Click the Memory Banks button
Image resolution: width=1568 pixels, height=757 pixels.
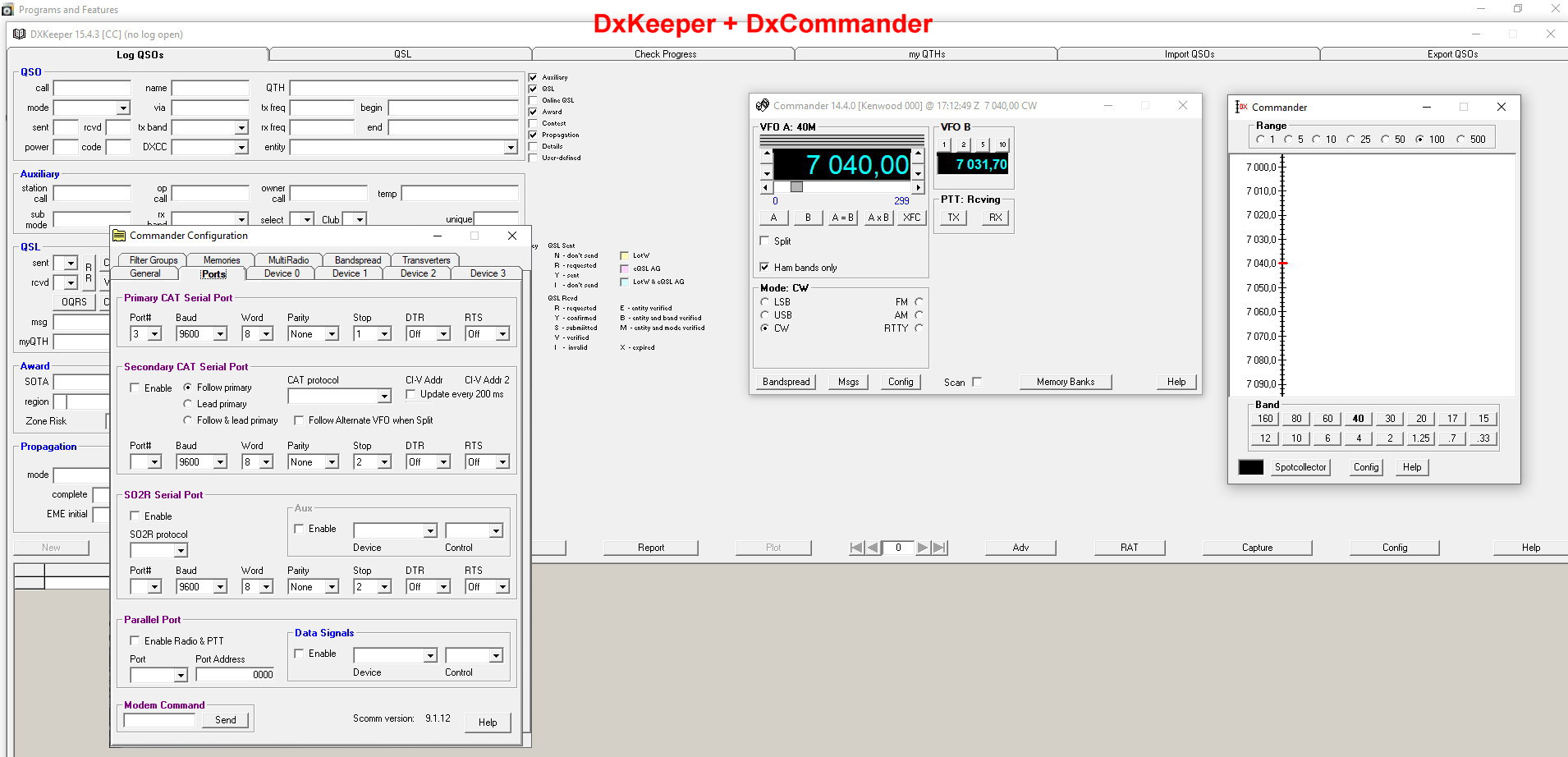(1065, 382)
